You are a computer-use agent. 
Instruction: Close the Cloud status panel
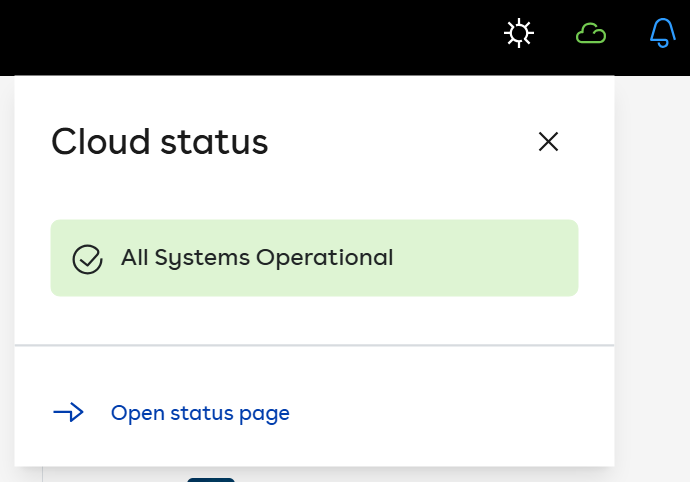pos(548,142)
